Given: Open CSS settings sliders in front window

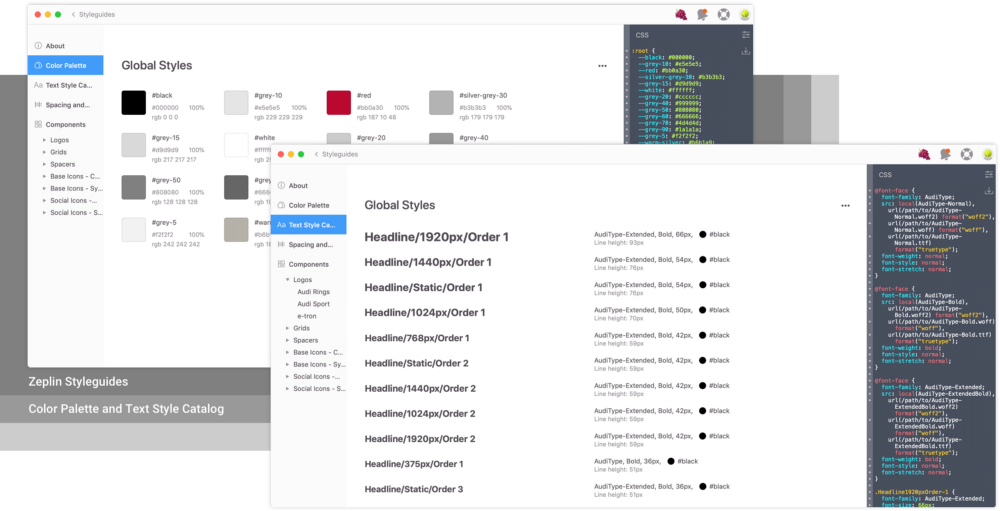Looking at the screenshot, I should click(x=989, y=174).
